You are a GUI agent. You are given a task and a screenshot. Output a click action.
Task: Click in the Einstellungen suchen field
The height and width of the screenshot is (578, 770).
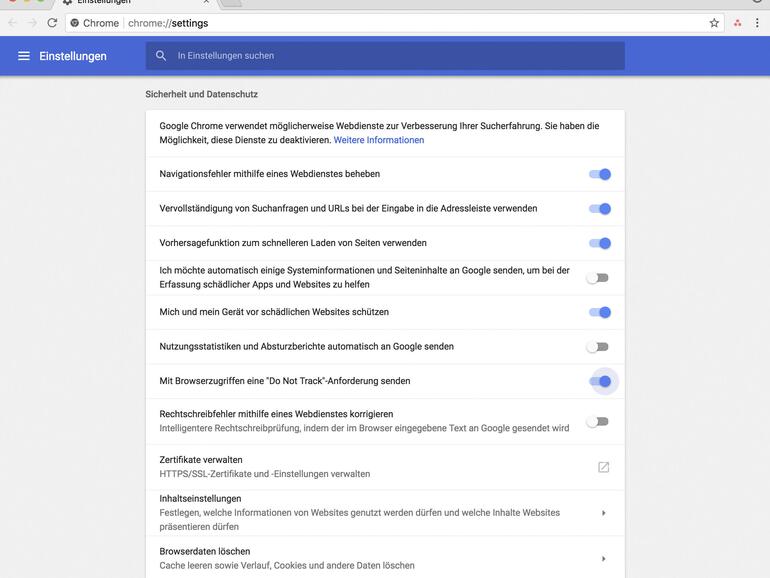[390, 56]
